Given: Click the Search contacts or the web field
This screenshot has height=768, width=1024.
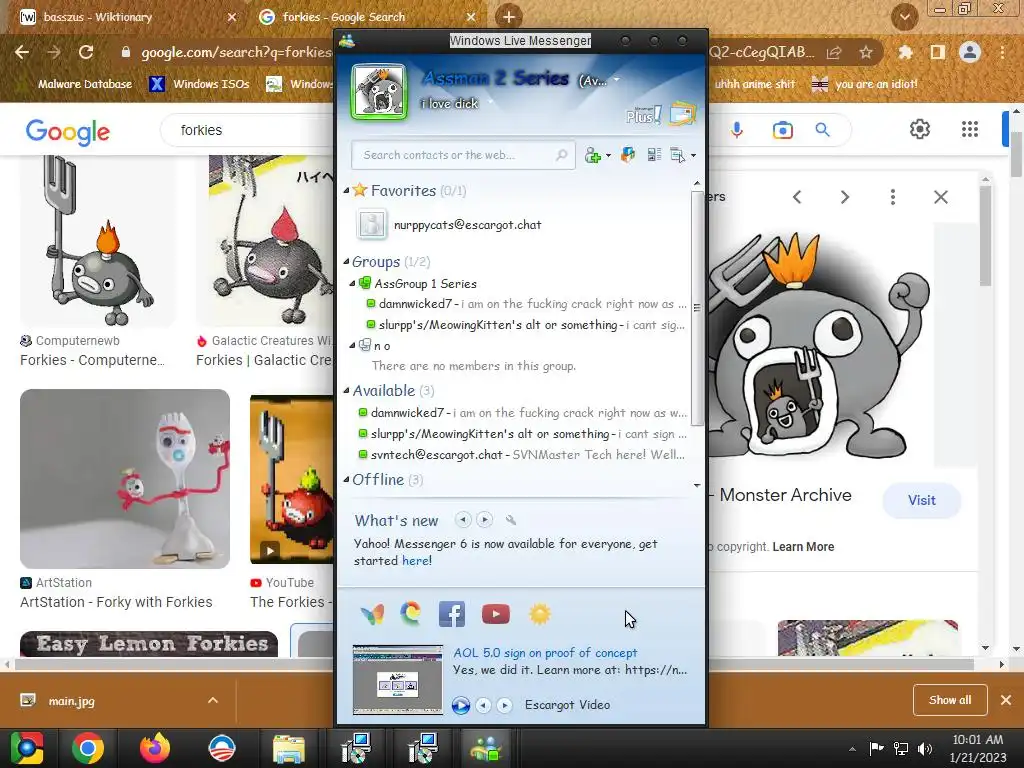Looking at the screenshot, I should click(463, 155).
